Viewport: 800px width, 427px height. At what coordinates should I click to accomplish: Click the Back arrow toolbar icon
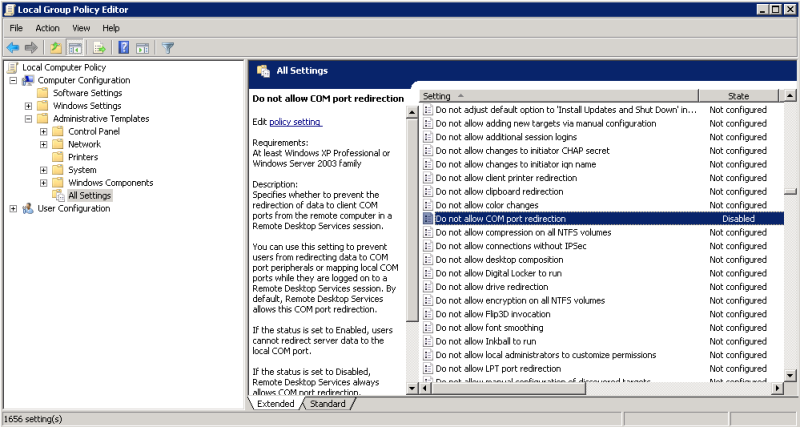pyautogui.click(x=13, y=47)
